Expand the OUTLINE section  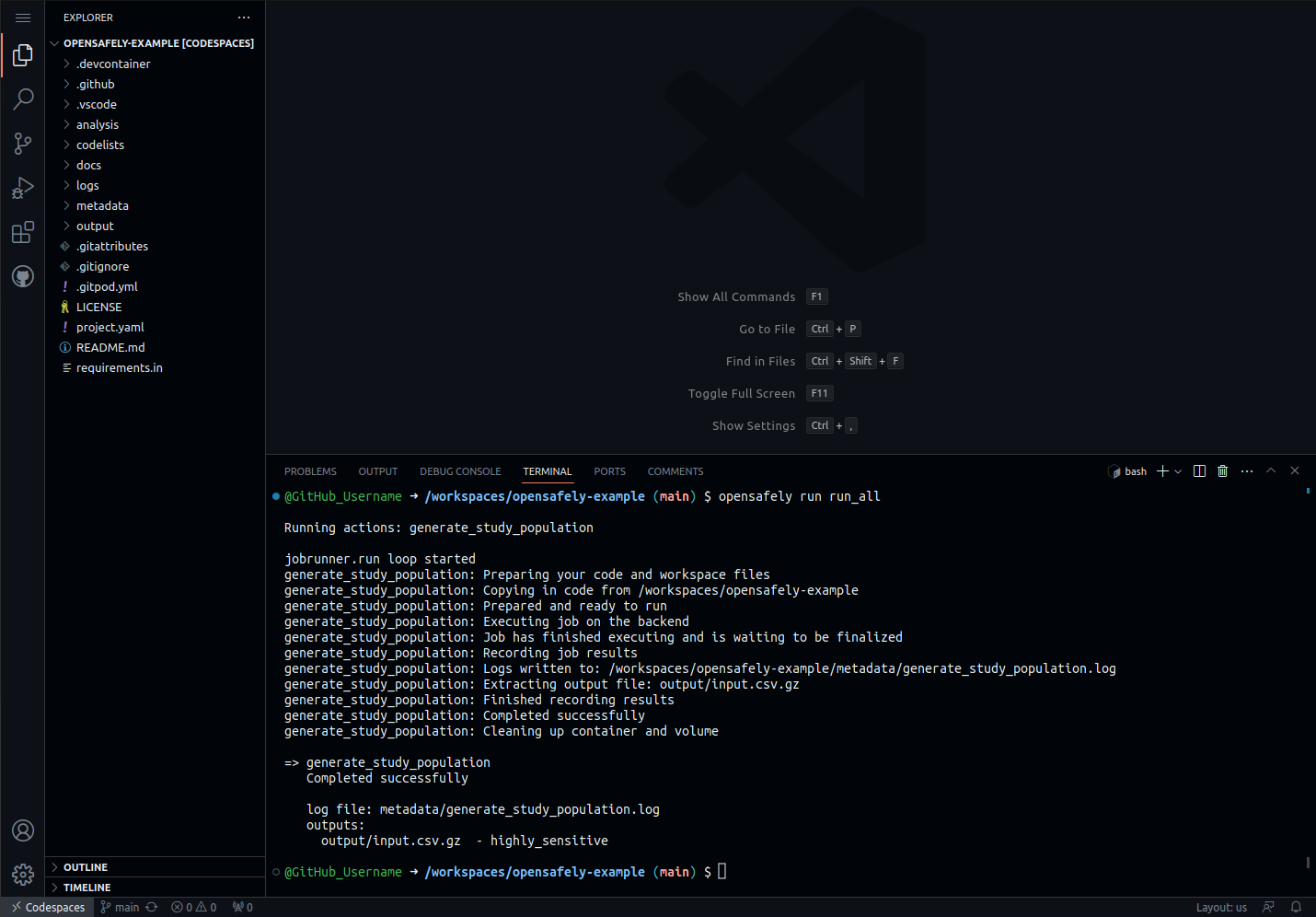(x=86, y=867)
